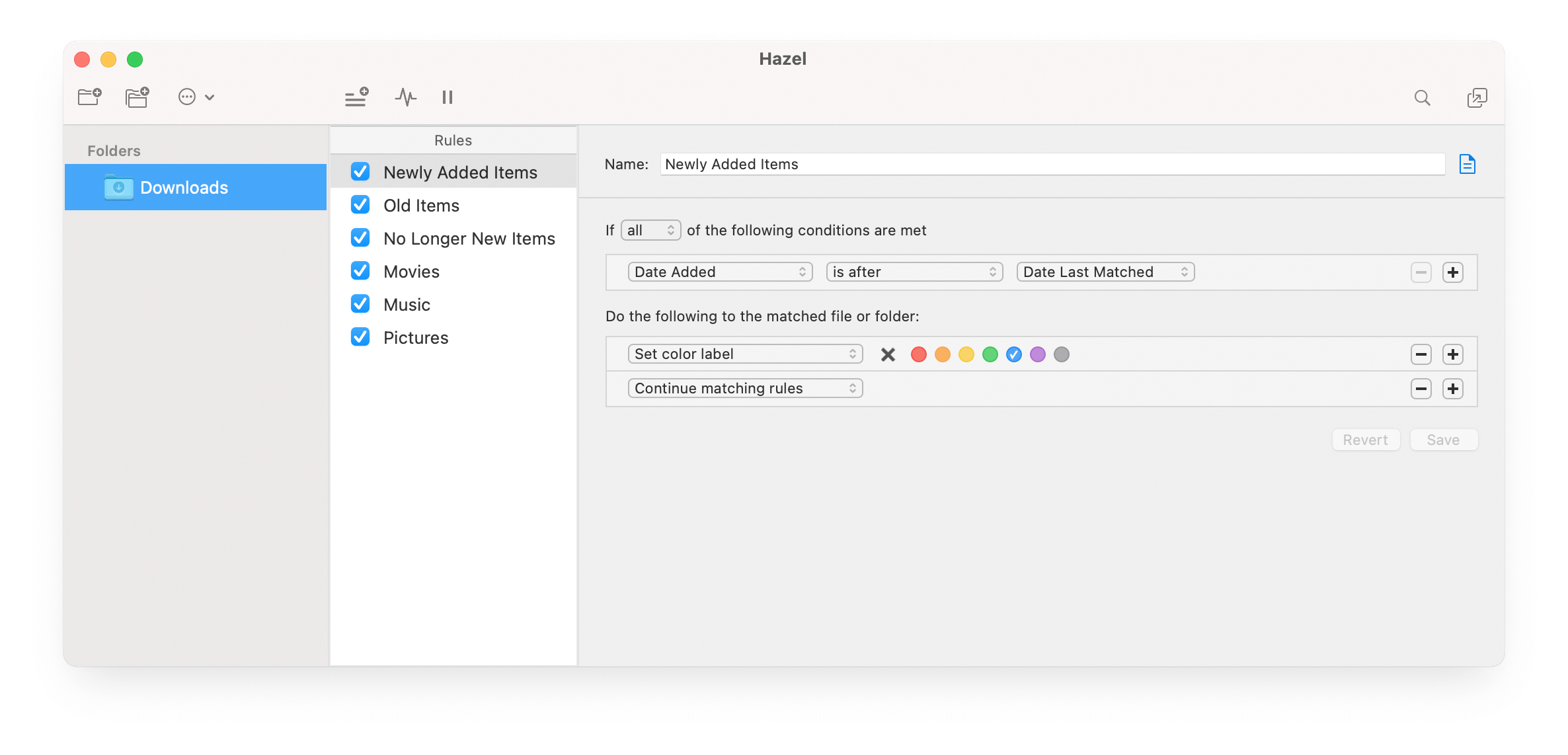
Task: Click the add folder toolbar icon
Action: 89,97
